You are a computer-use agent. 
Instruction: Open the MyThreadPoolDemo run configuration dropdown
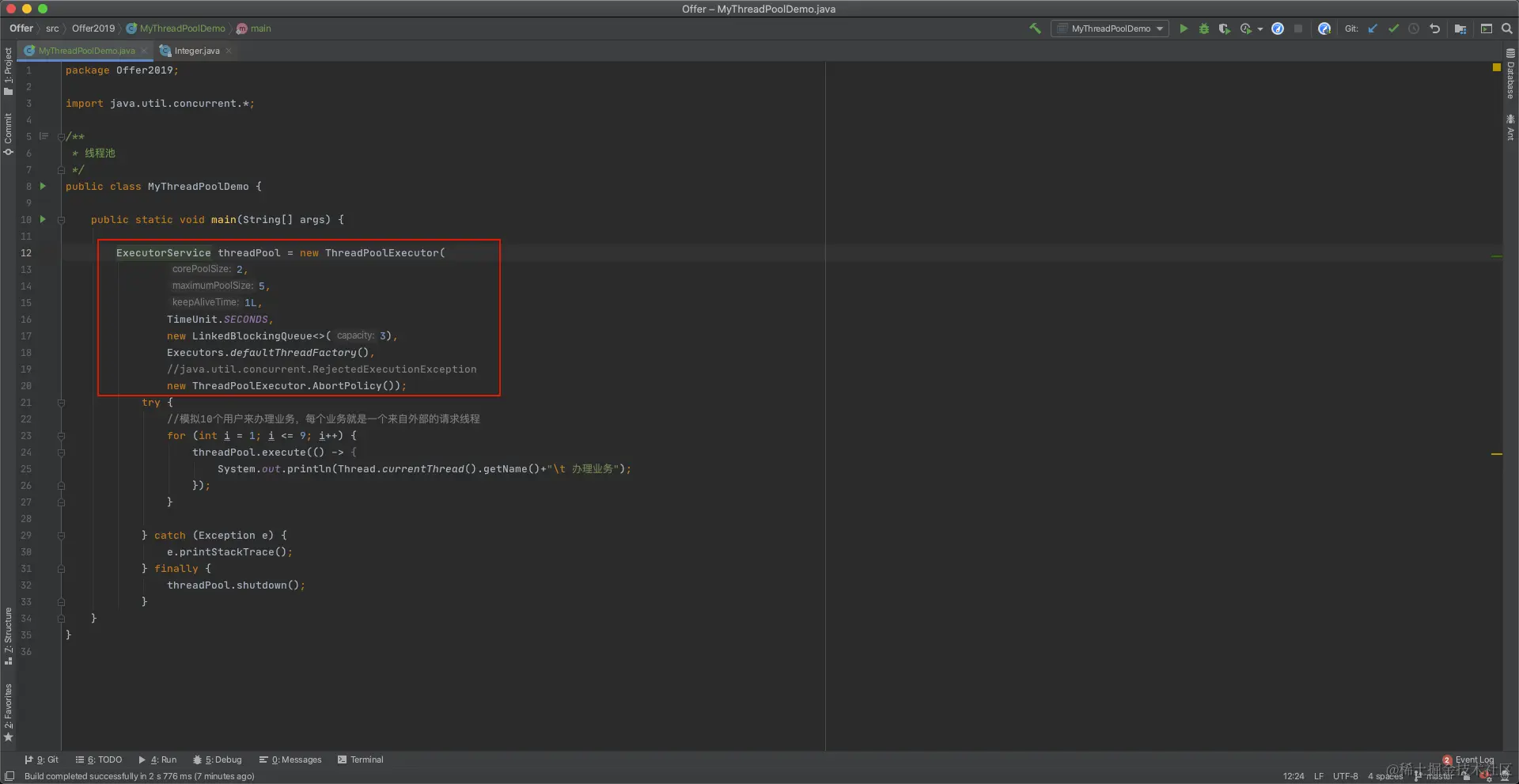click(1111, 28)
